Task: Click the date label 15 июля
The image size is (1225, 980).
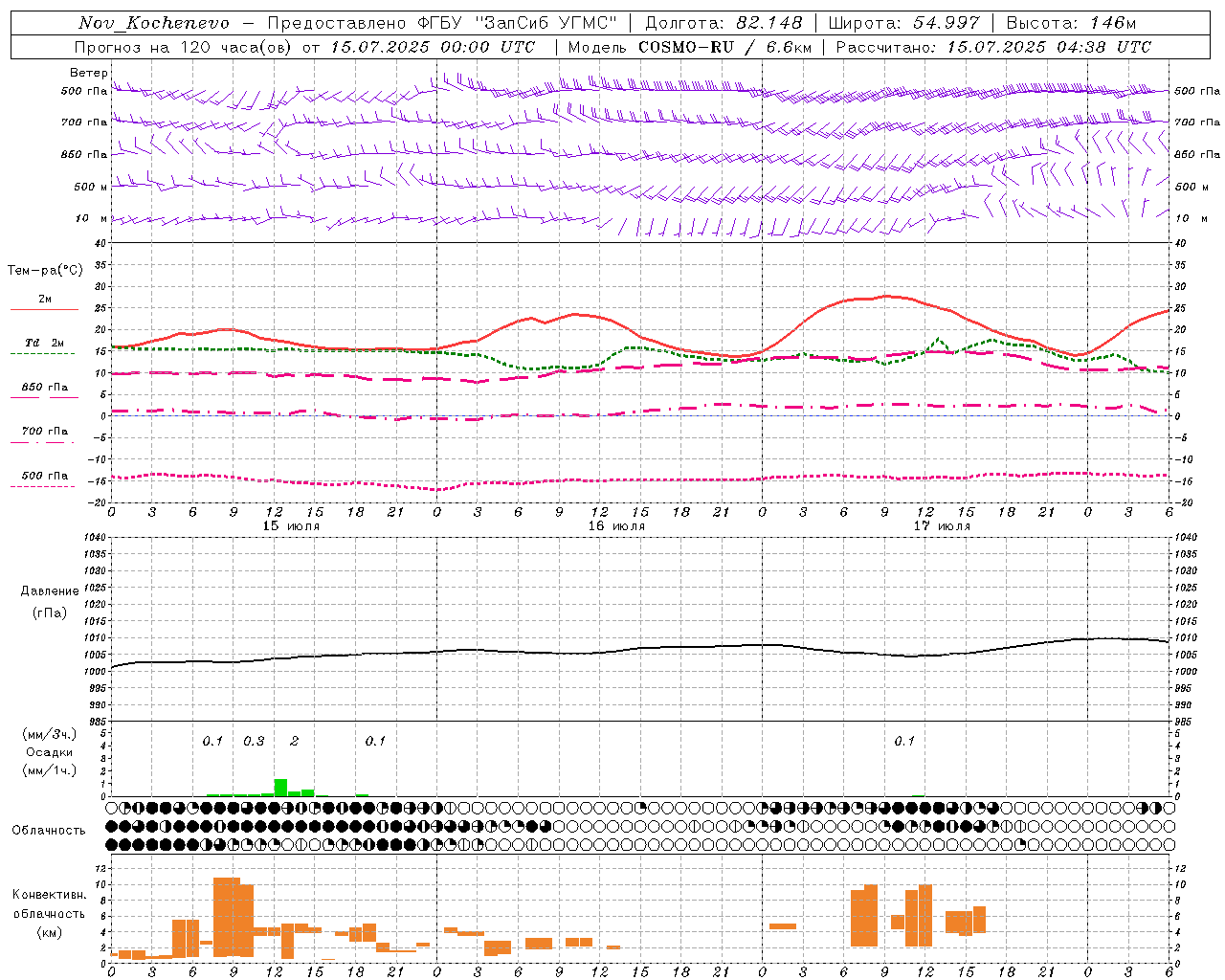Action: tap(291, 525)
